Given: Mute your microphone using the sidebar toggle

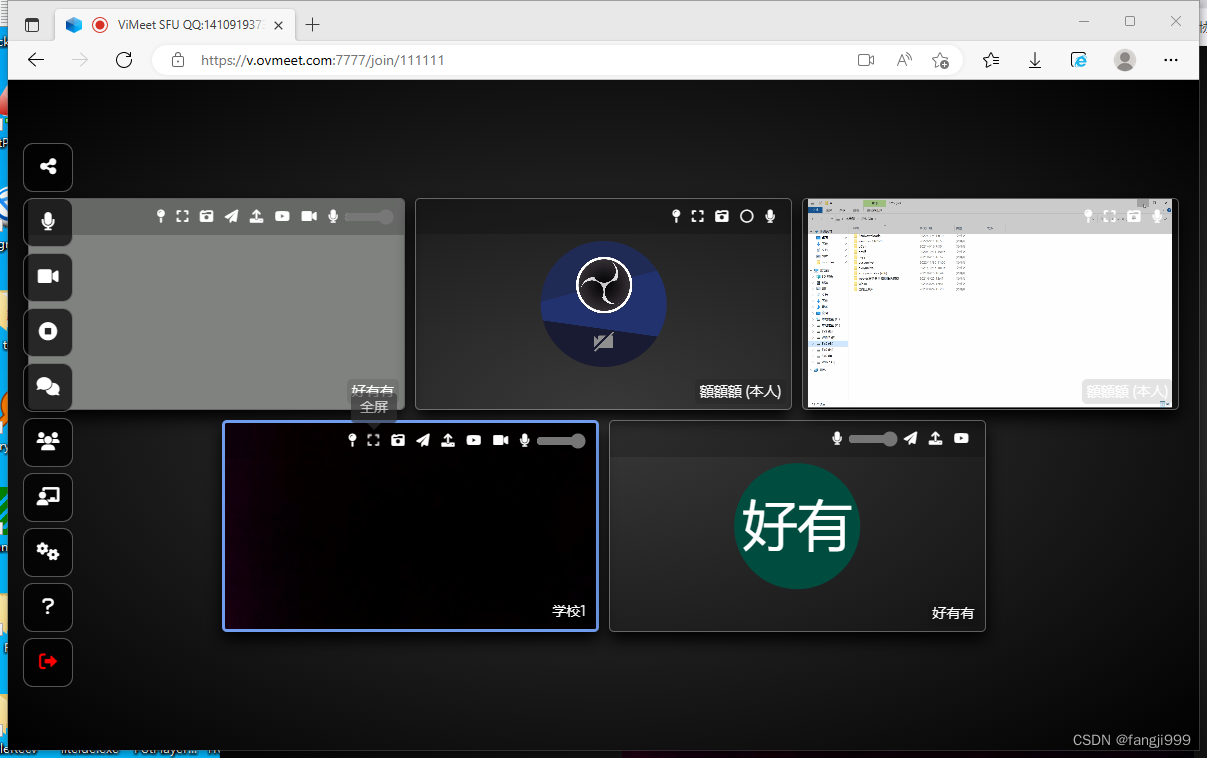Looking at the screenshot, I should point(47,221).
